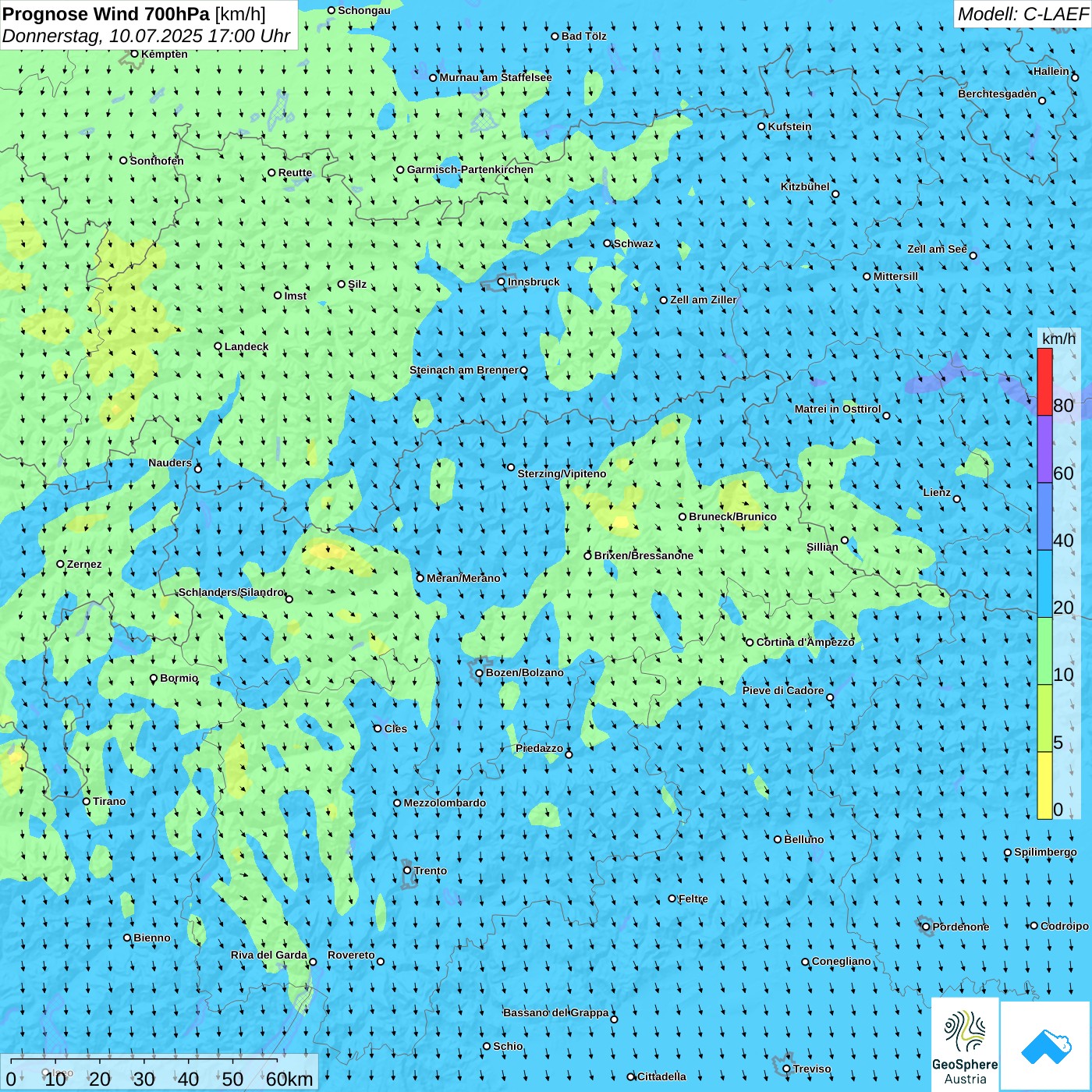Click the blue cloud arrow logo
The width and height of the screenshot is (1092, 1092).
pyautogui.click(x=1045, y=1046)
